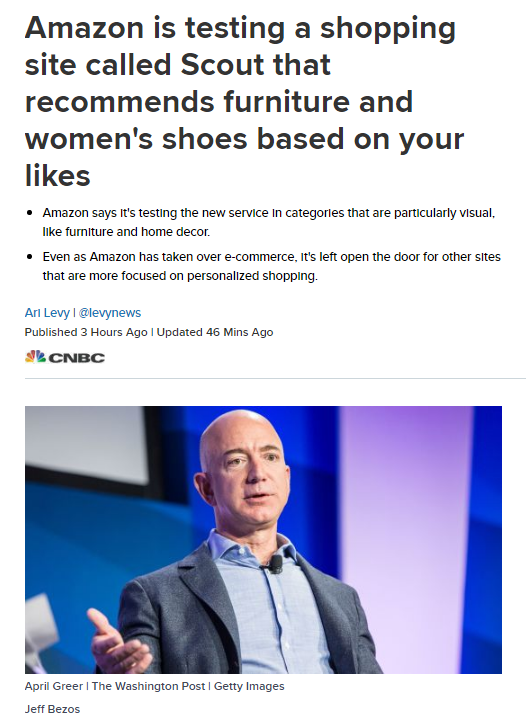This screenshot has width=526, height=725.
Task: Click the horizontal divider below the CNBC logo
Action: click(x=275, y=379)
